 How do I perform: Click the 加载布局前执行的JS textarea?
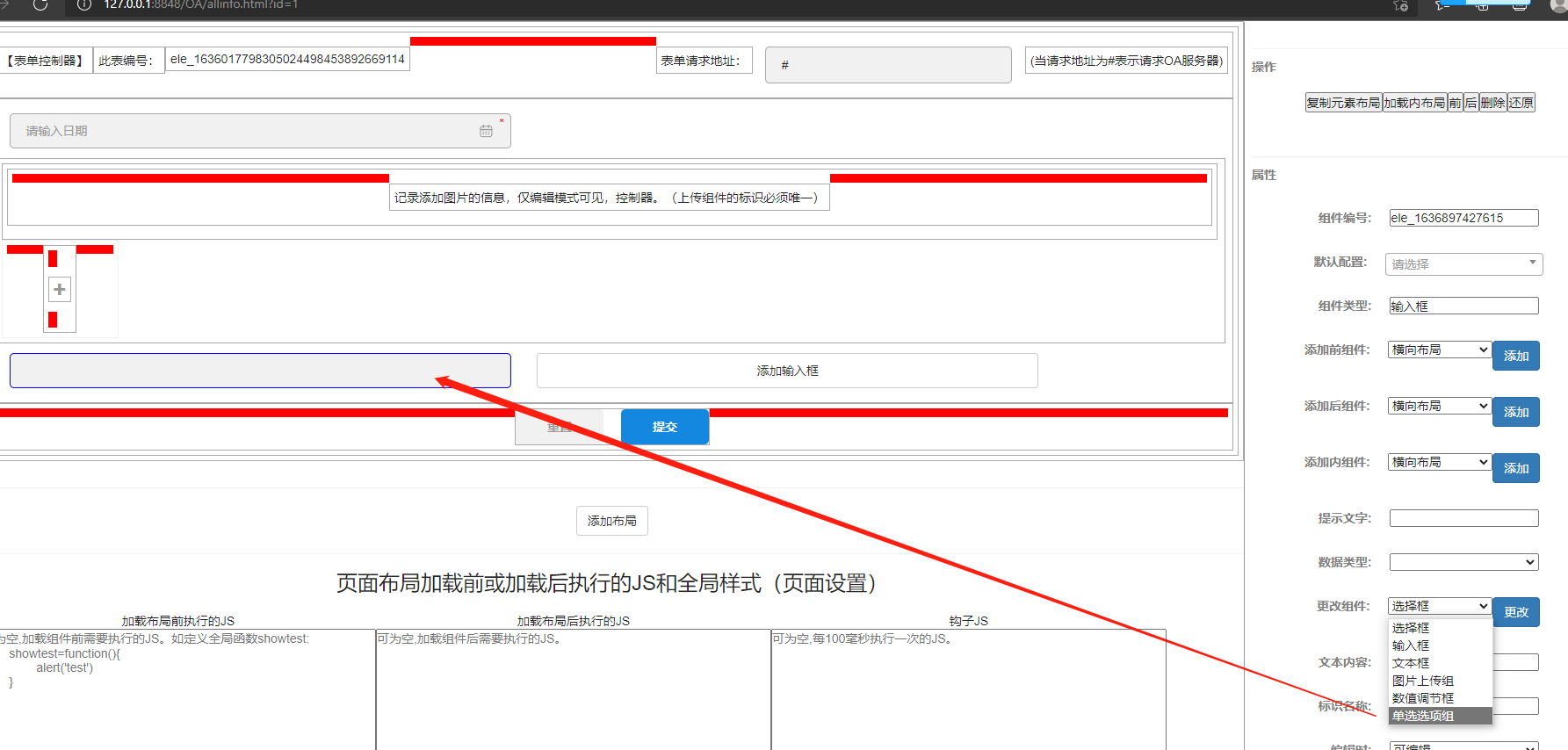(x=187, y=689)
